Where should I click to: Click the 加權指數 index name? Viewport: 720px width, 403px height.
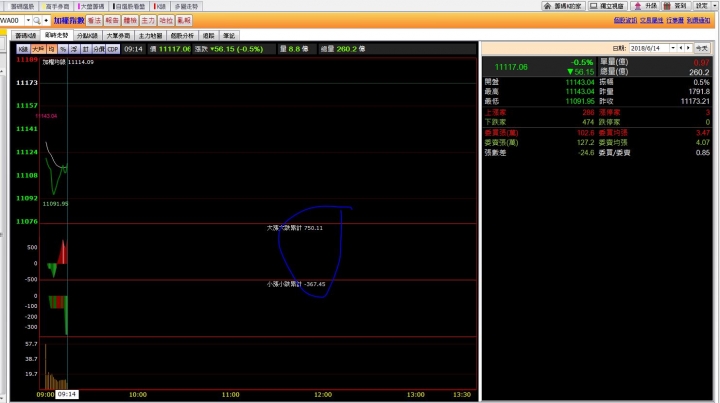pyautogui.click(x=69, y=21)
